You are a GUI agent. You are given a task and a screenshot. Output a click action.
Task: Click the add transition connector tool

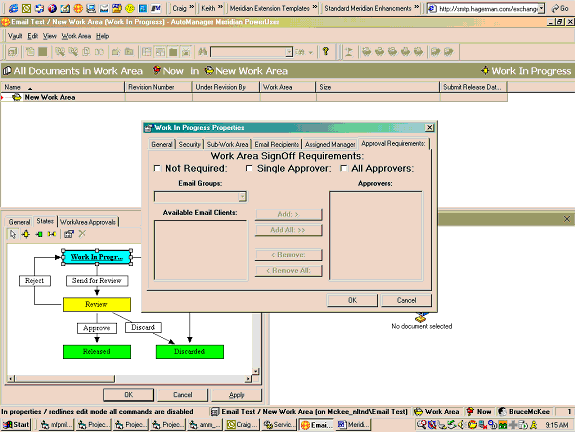pos(52,234)
